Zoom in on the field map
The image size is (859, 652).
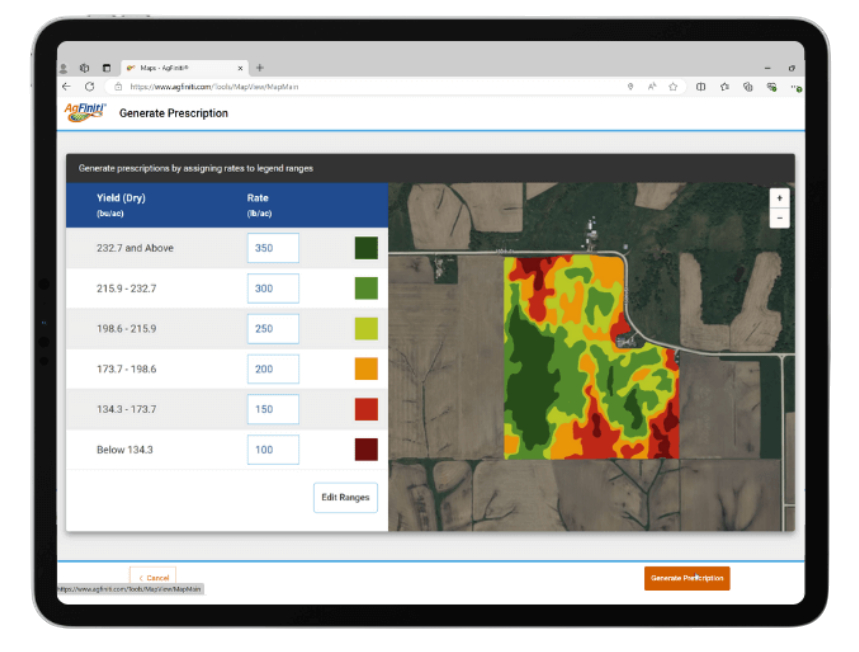coord(779,198)
